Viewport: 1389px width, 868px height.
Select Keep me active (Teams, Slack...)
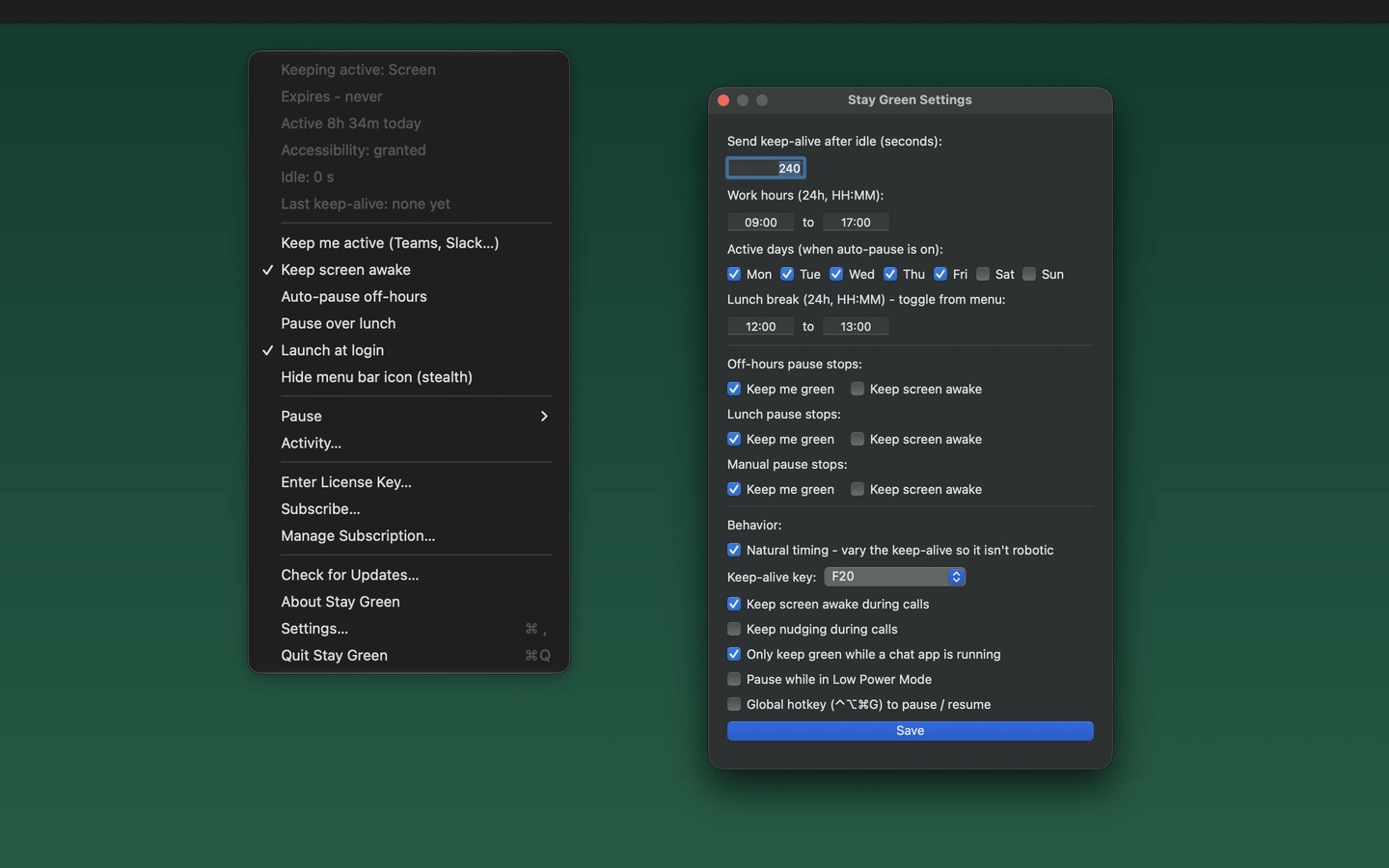409,243
